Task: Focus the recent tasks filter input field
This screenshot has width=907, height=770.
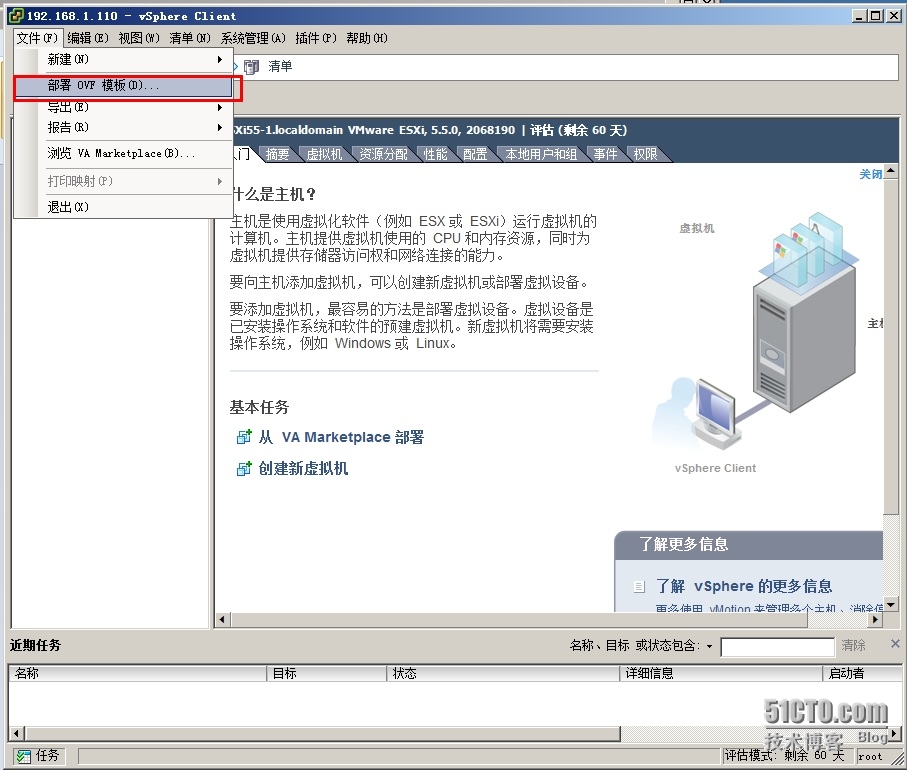Action: 777,647
